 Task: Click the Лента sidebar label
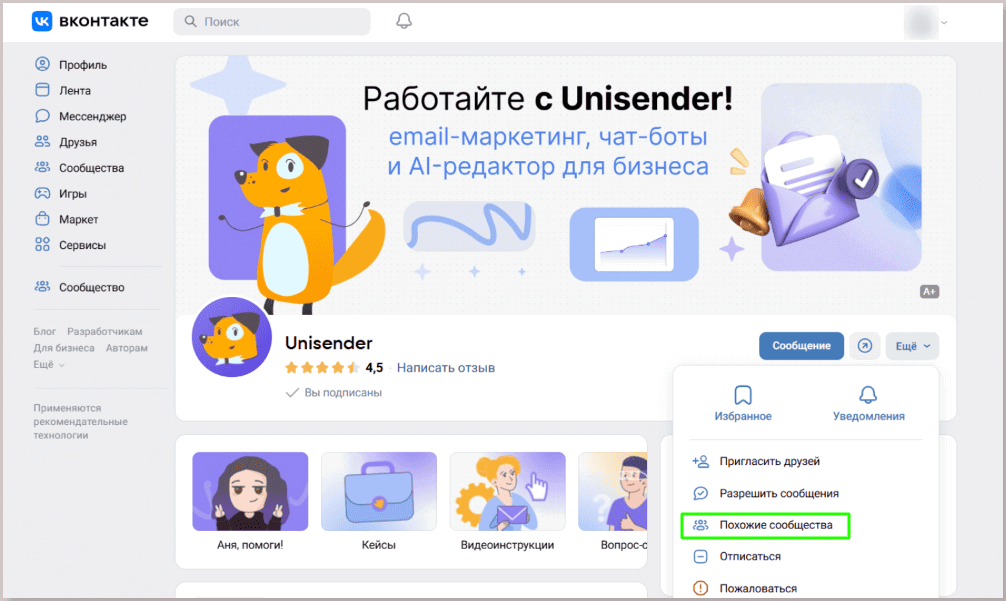(x=75, y=90)
